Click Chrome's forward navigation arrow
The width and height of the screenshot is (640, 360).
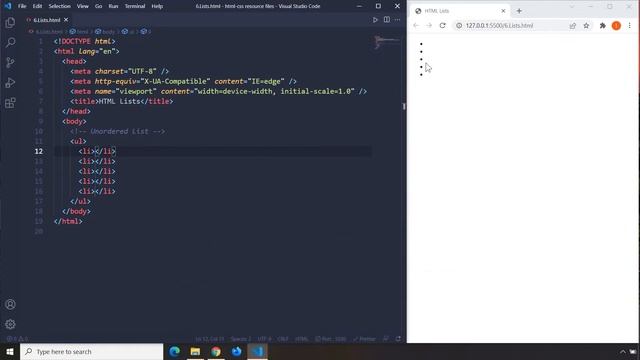click(429, 25)
